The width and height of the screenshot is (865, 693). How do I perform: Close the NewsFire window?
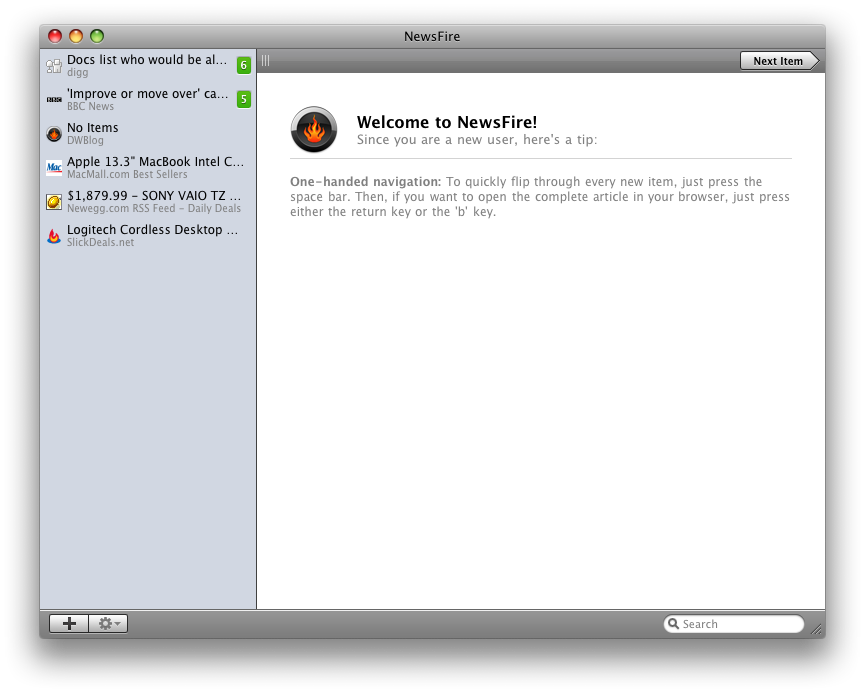[55, 37]
